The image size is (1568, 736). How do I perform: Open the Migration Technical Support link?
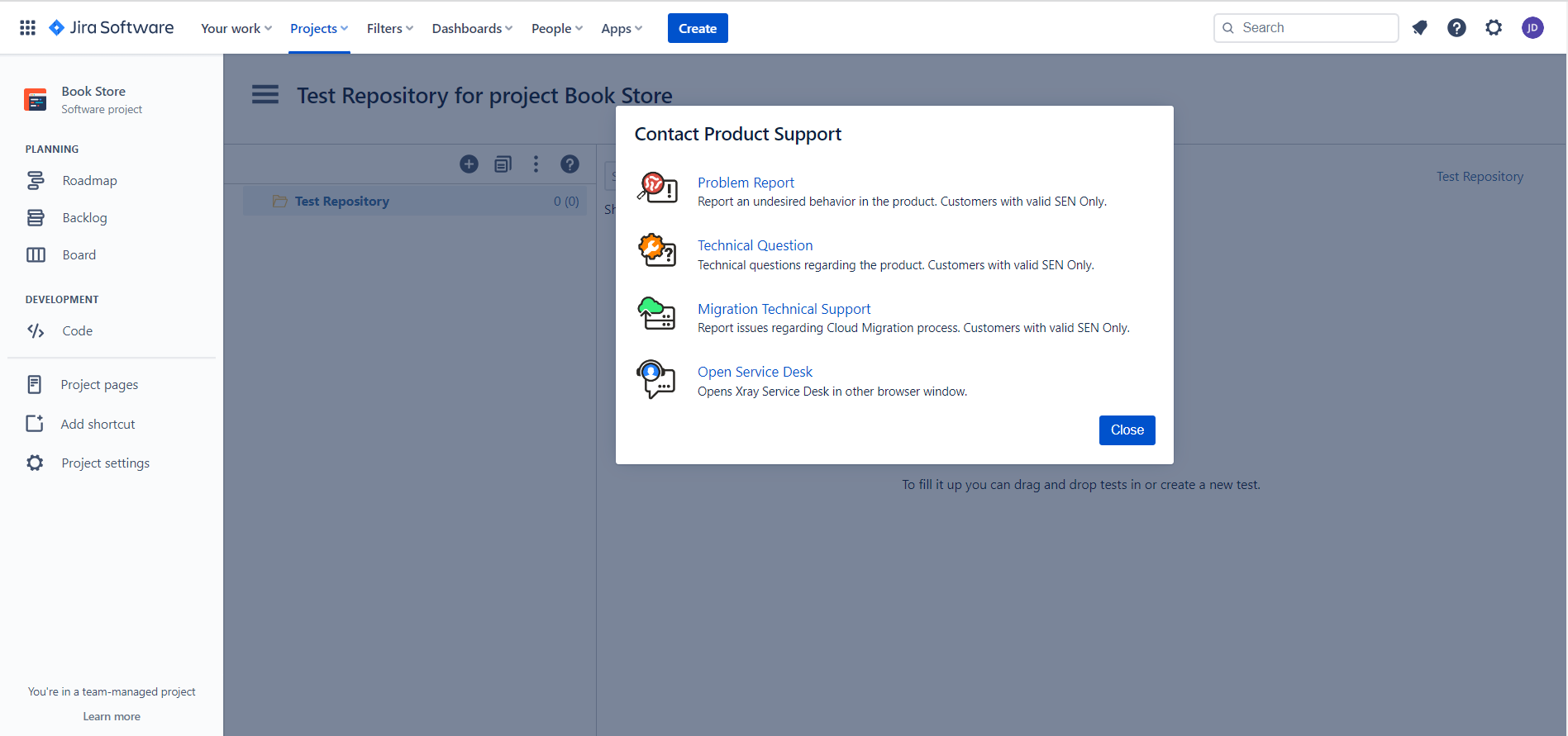[784, 309]
